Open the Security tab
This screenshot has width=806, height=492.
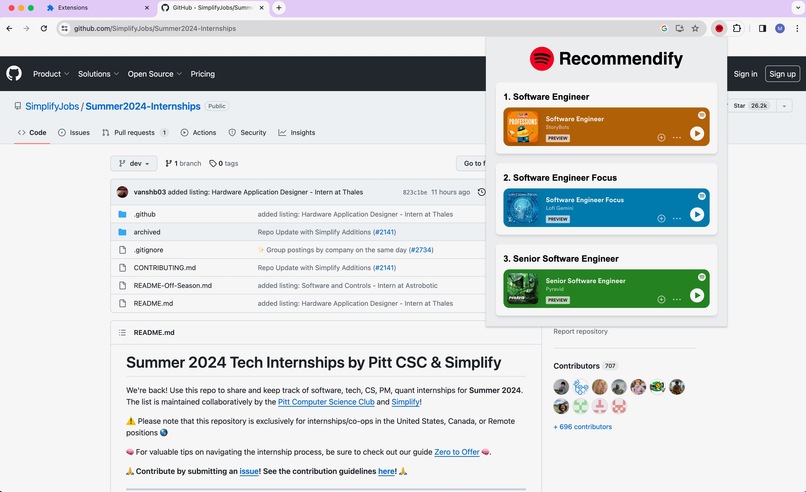click(x=247, y=133)
